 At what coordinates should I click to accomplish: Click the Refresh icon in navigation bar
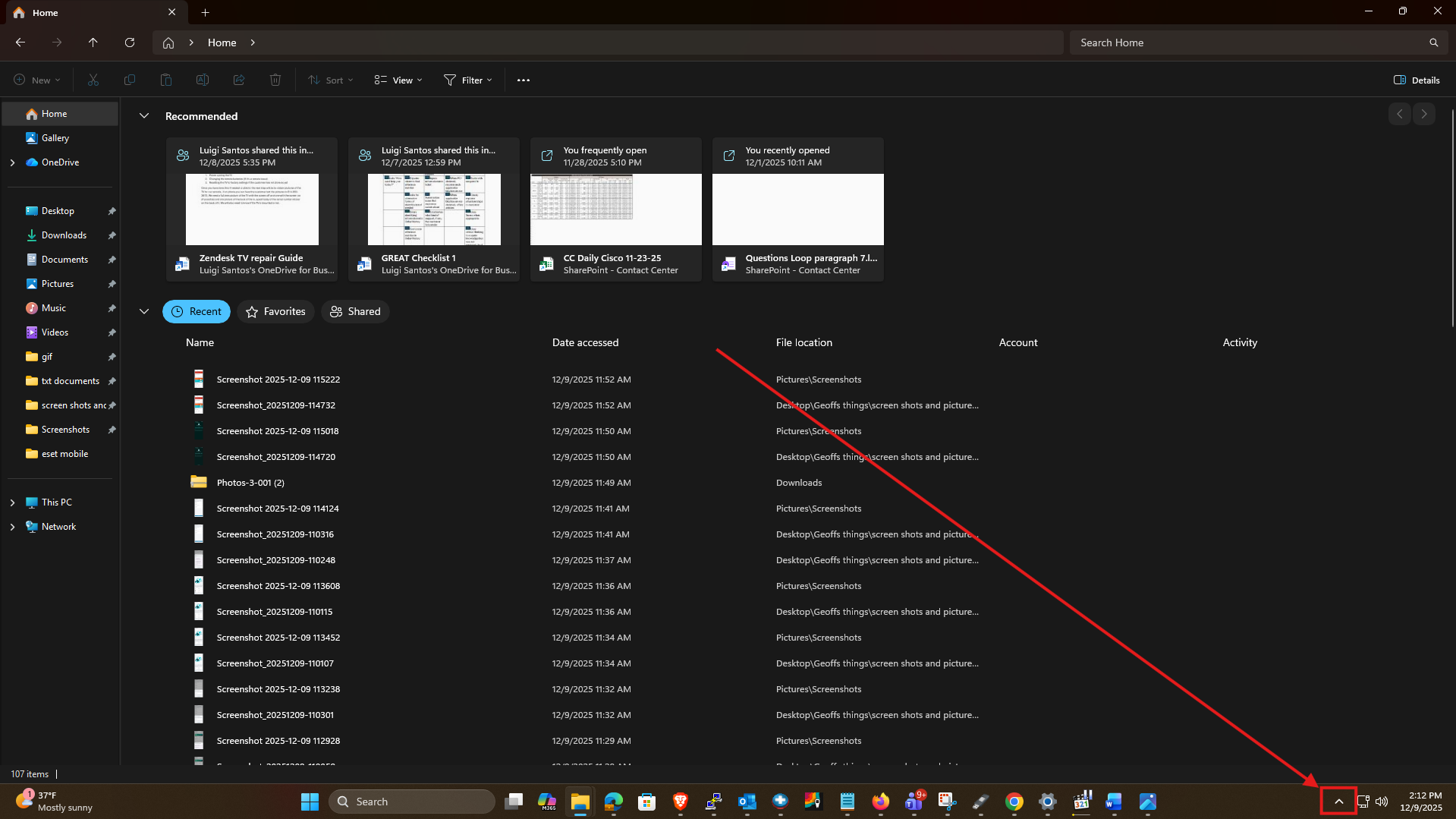click(130, 43)
